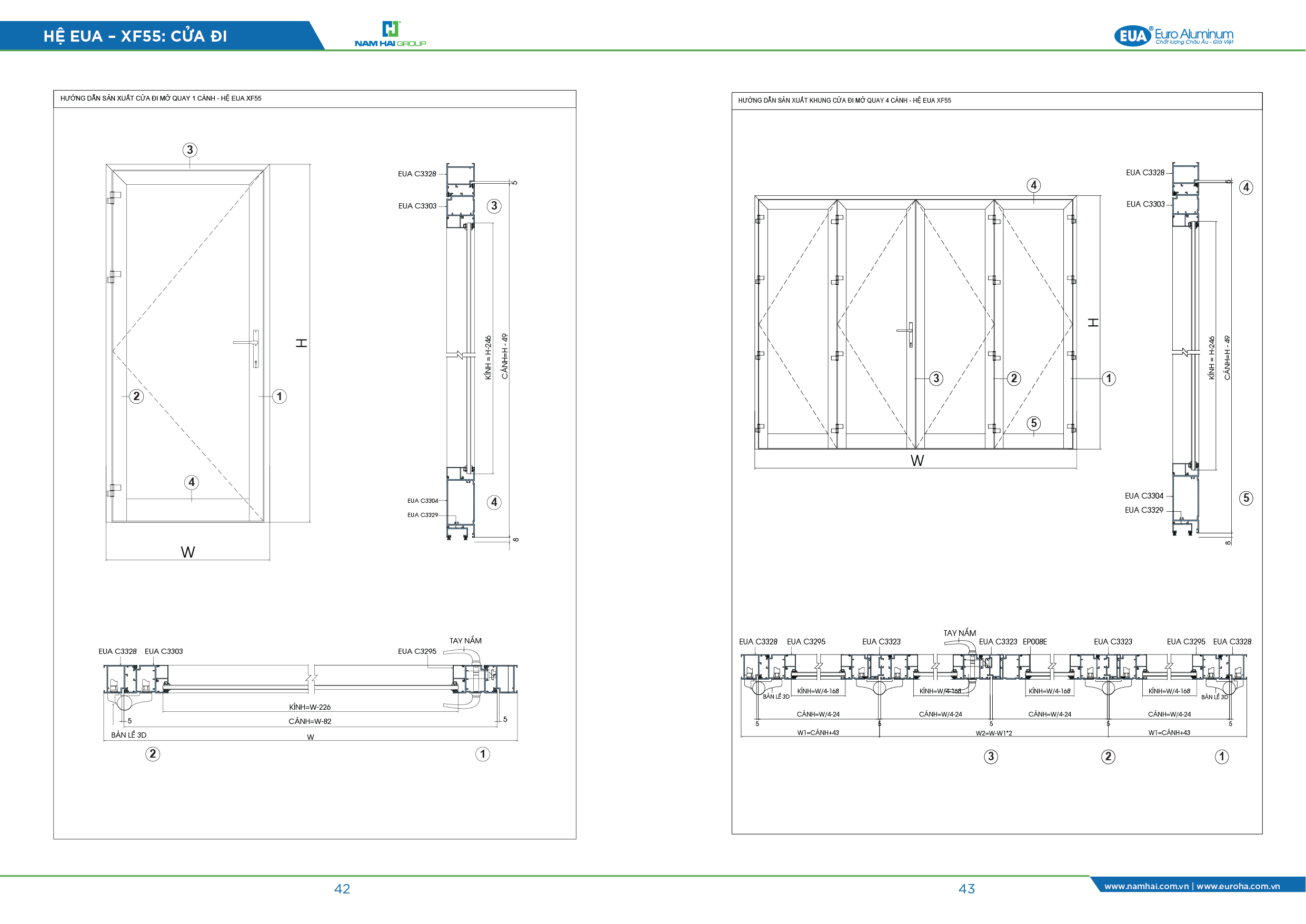Select the 1-leaf door guide title "CỬA ĐI MỞ QUAY 1 CÁNH"
Viewport: 1306px width, 924px height.
pyautogui.click(x=178, y=98)
